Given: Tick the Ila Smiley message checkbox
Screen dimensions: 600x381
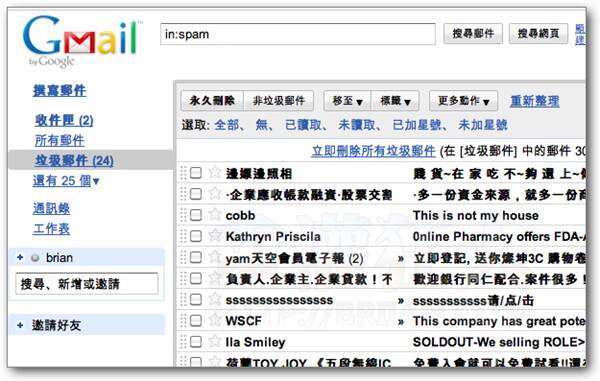Looking at the screenshot, I should coord(196,341).
